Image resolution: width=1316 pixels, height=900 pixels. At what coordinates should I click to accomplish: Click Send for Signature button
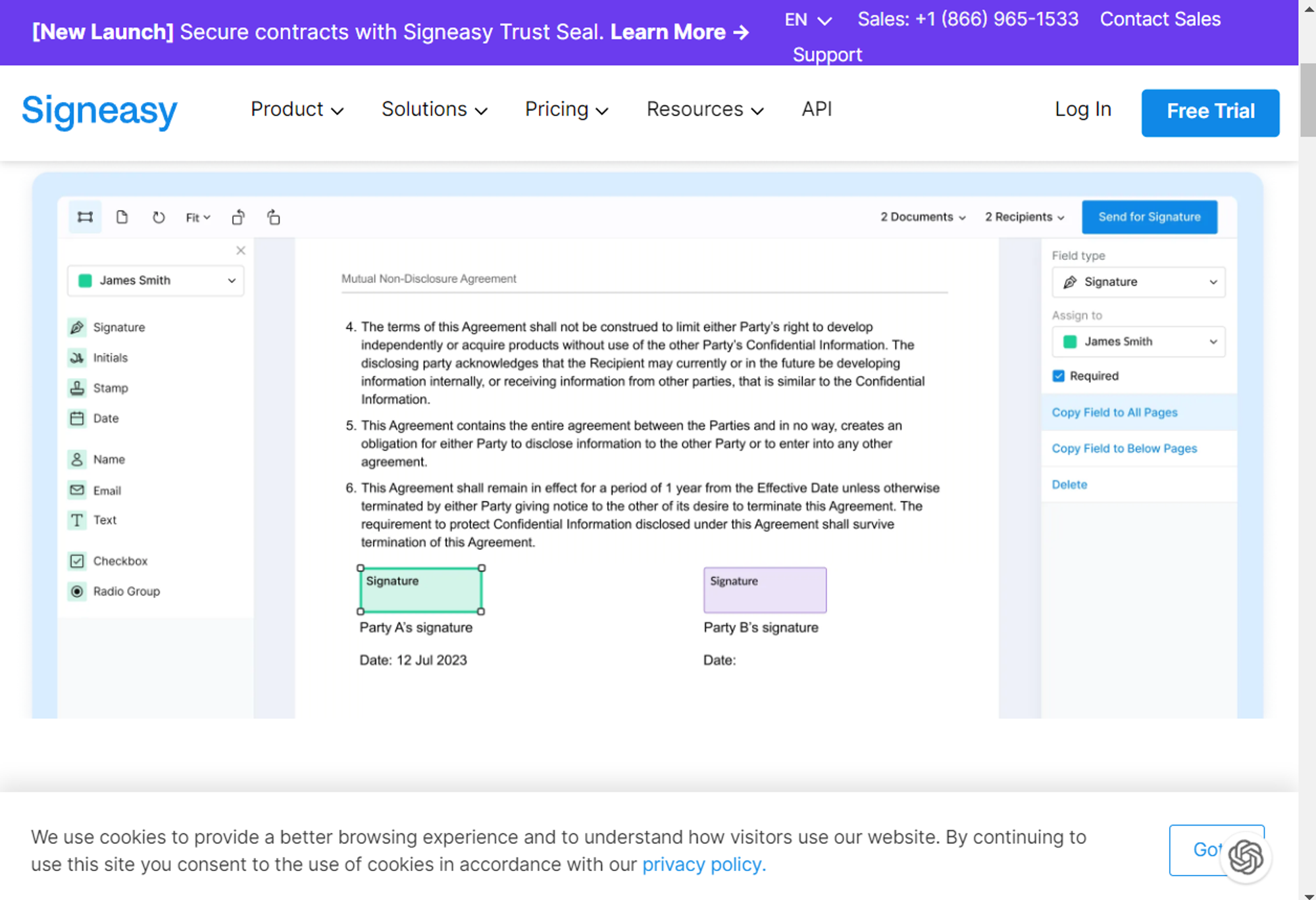(1150, 216)
